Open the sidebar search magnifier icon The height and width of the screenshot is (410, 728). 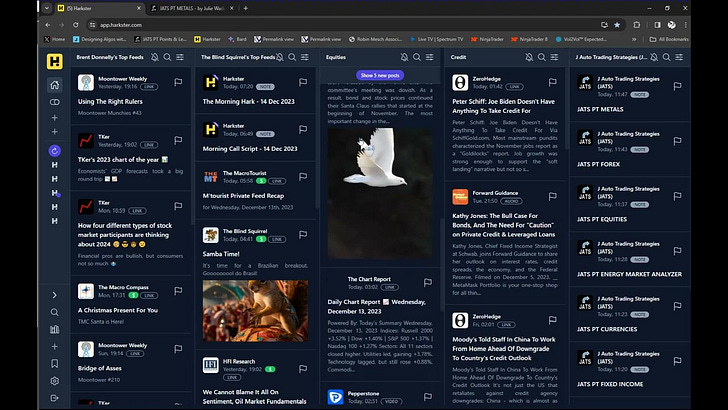pos(54,312)
